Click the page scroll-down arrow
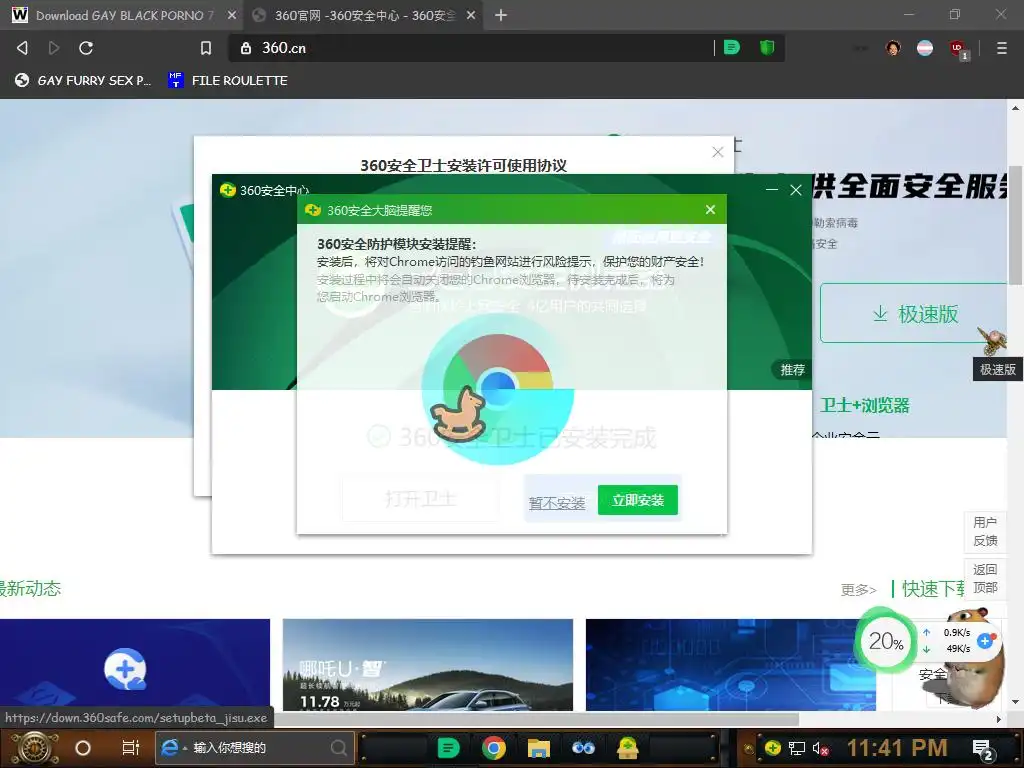The height and width of the screenshot is (768, 1024). (x=1015, y=702)
